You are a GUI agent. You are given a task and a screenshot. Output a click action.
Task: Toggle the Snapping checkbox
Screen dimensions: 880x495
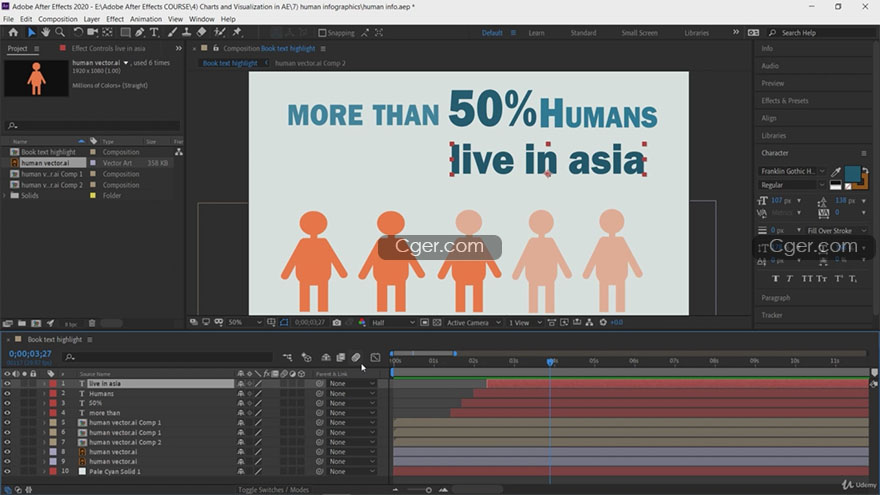pyautogui.click(x=322, y=33)
